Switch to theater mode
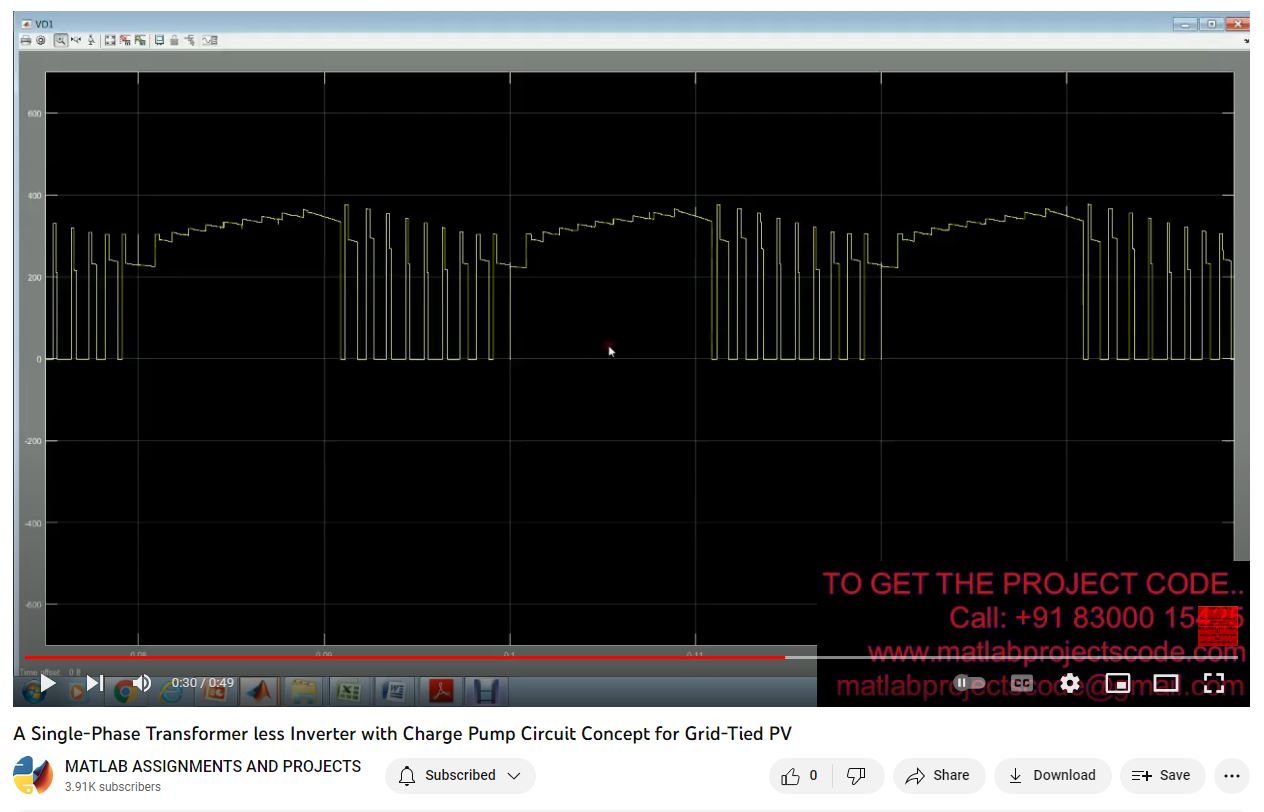This screenshot has width=1264, height=812. (1166, 683)
